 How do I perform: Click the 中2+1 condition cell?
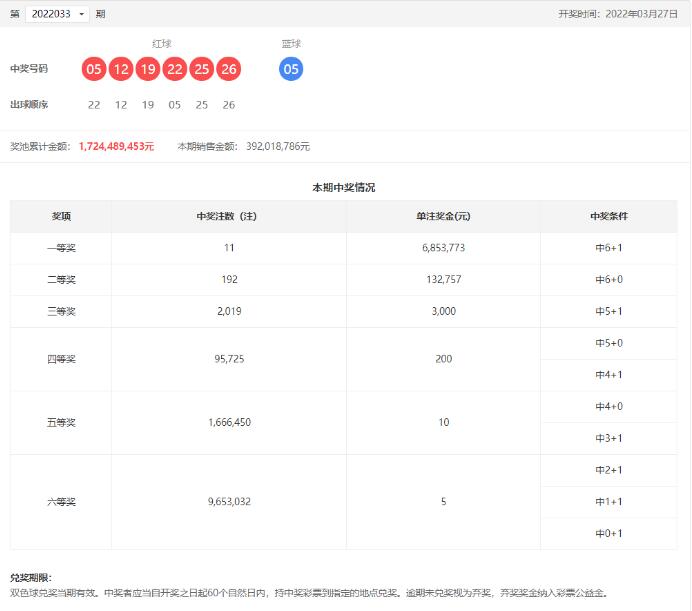click(x=609, y=470)
